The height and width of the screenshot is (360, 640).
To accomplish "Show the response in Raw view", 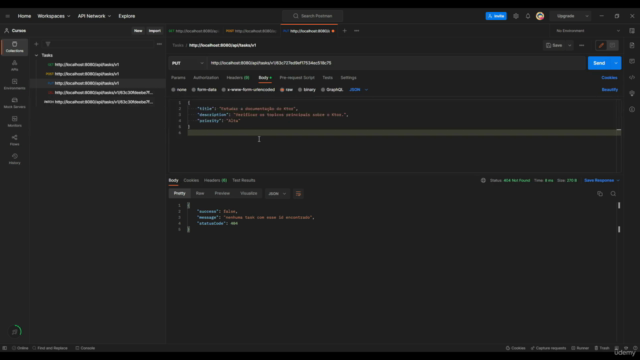I will click(200, 193).
